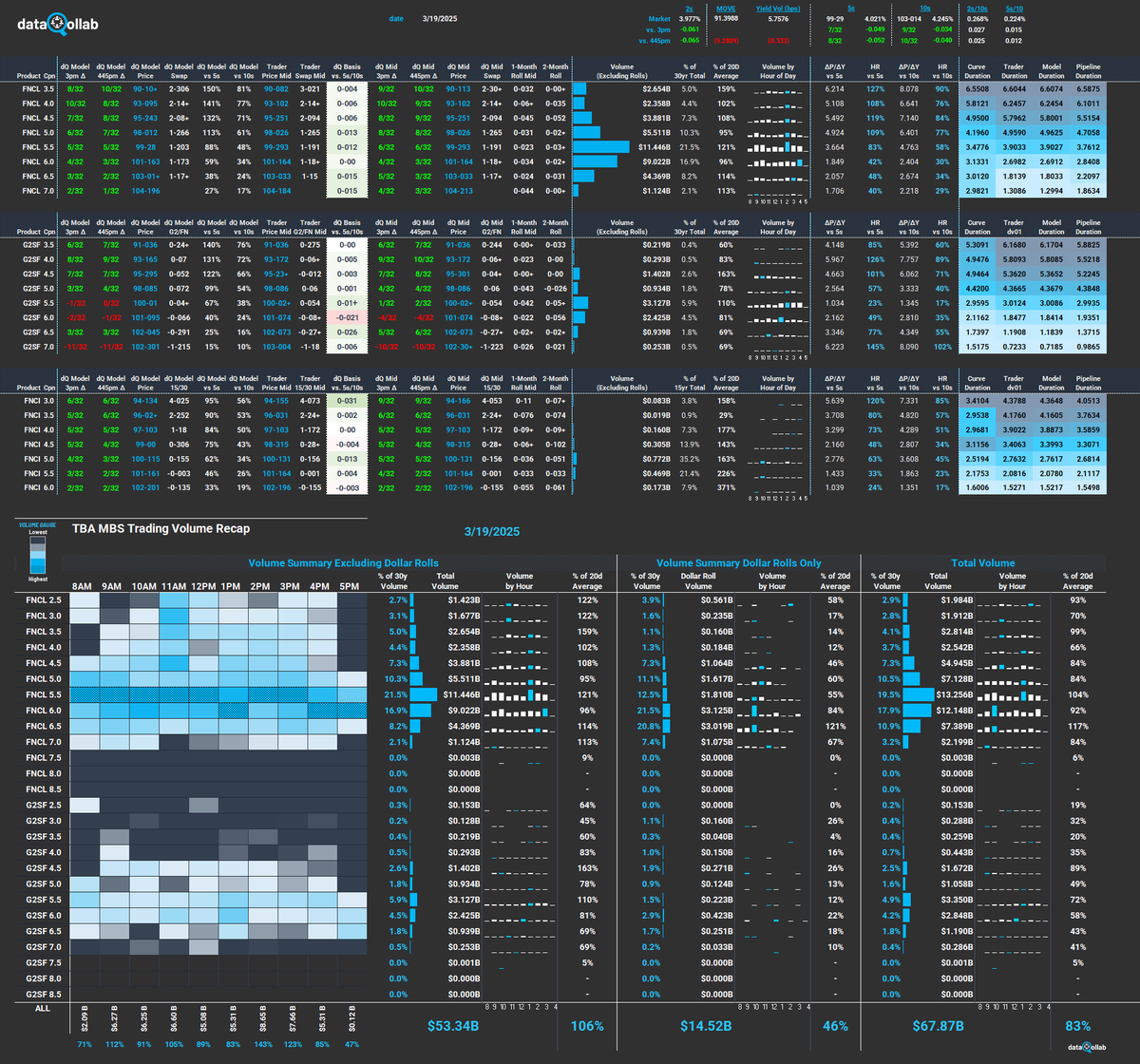The image size is (1140, 1064).
Task: Click the 46% dollar roll average total
Action: coord(836,1026)
